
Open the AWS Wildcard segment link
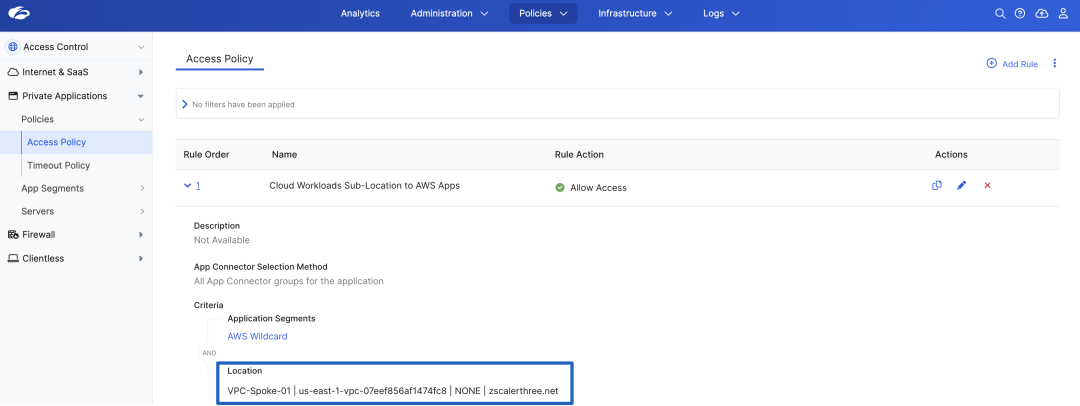click(x=257, y=336)
